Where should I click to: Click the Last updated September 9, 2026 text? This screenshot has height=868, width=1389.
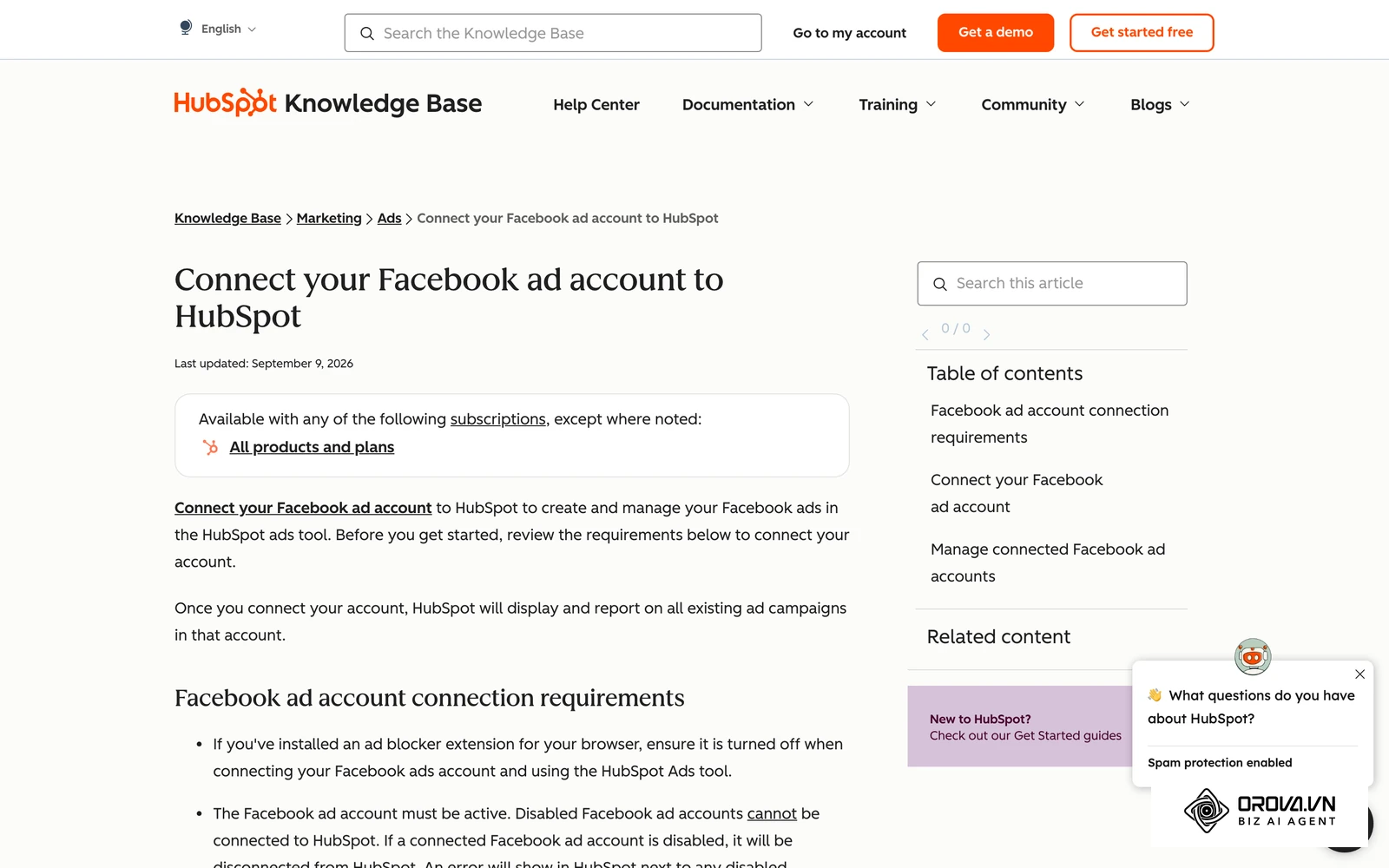(264, 364)
